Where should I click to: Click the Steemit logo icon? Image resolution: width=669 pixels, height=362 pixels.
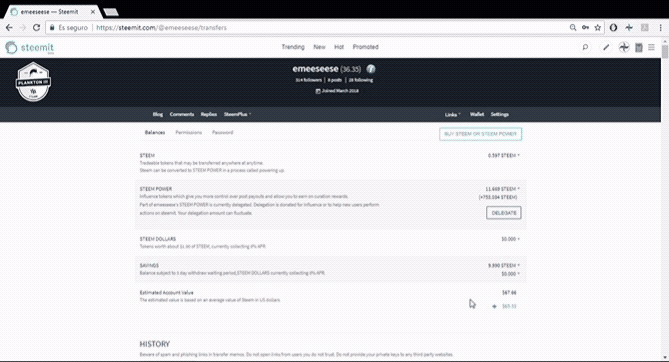(11, 47)
